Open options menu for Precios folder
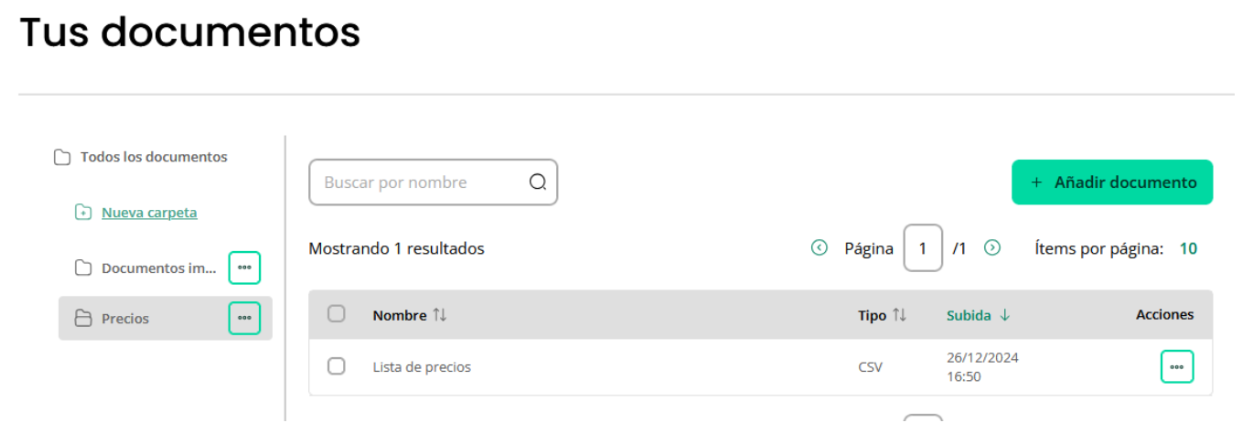This screenshot has width=1237, height=438. point(244,318)
